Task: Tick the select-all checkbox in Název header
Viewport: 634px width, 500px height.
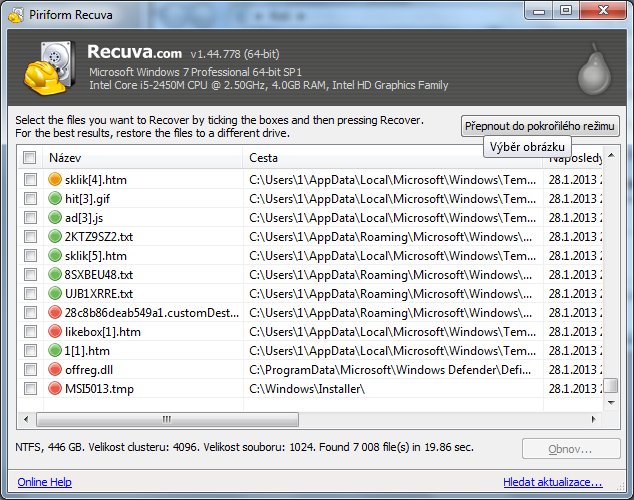Action: coord(30,157)
